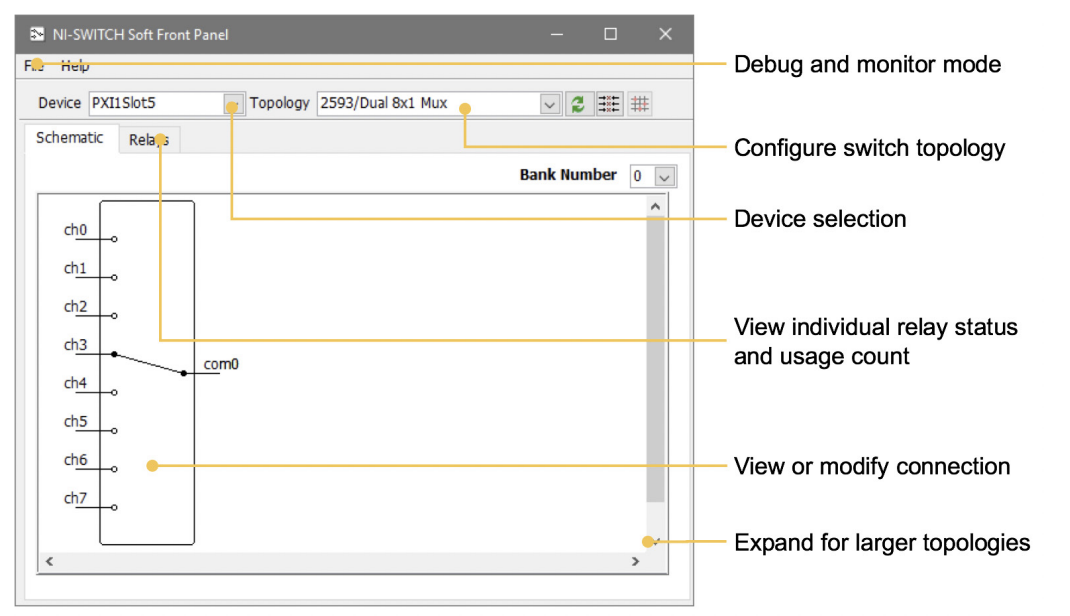Click the ch1 channel terminal
The image size is (1070, 616).
coord(114,277)
